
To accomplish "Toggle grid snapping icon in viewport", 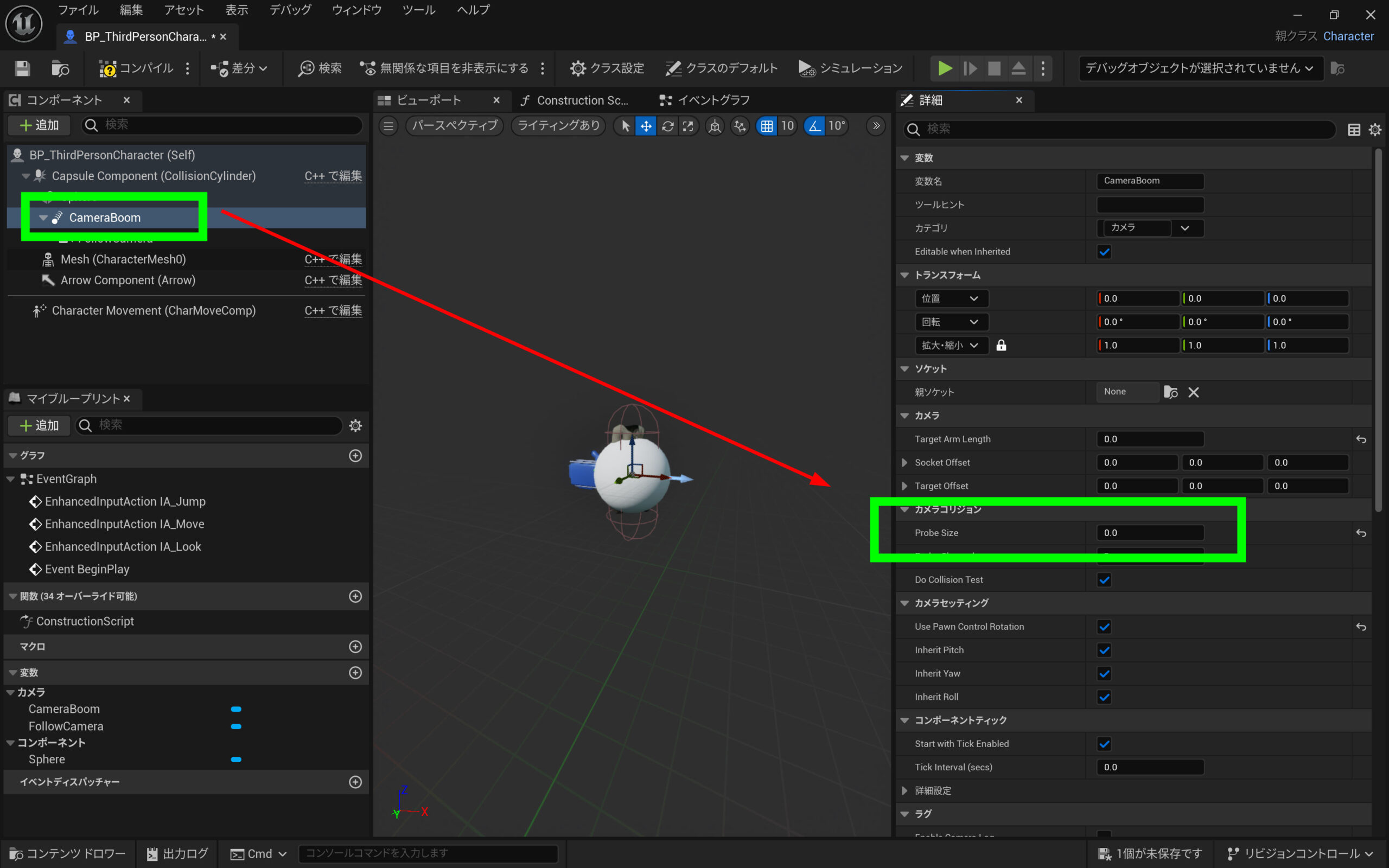I will [766, 126].
